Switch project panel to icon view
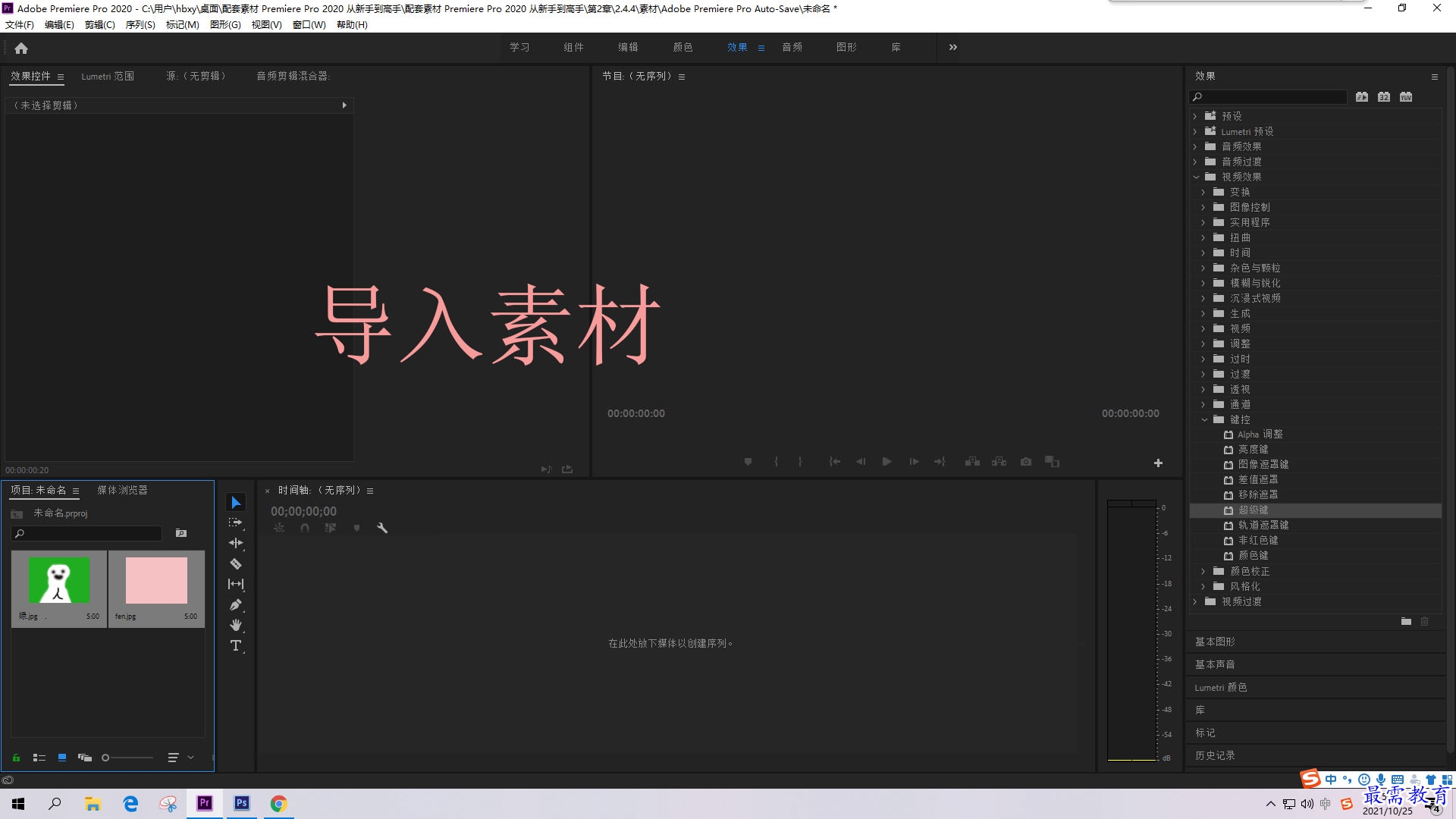 62,758
